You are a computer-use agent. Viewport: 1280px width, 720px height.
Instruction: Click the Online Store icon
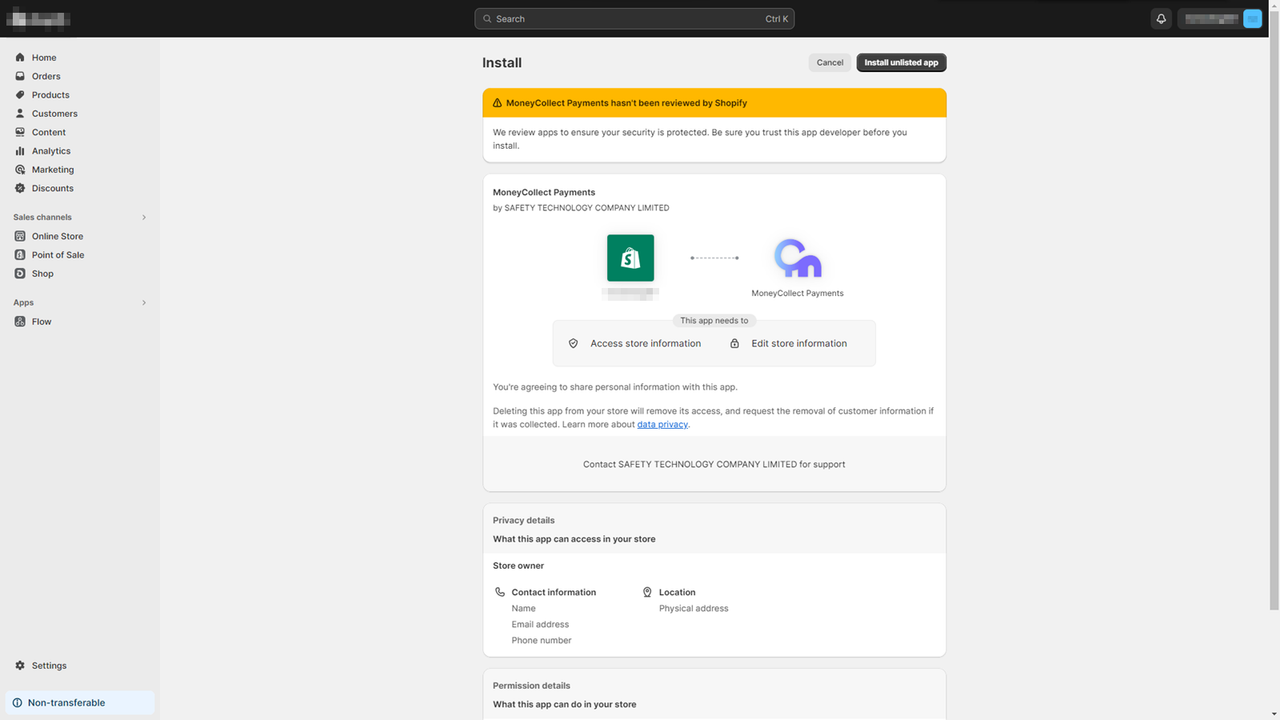[x=20, y=236]
